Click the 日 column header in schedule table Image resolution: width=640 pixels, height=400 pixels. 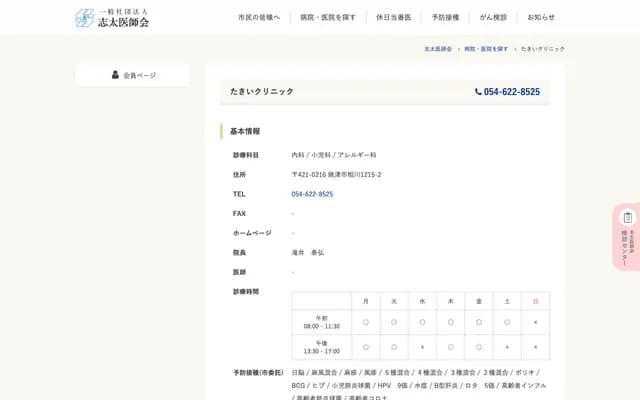(x=535, y=301)
